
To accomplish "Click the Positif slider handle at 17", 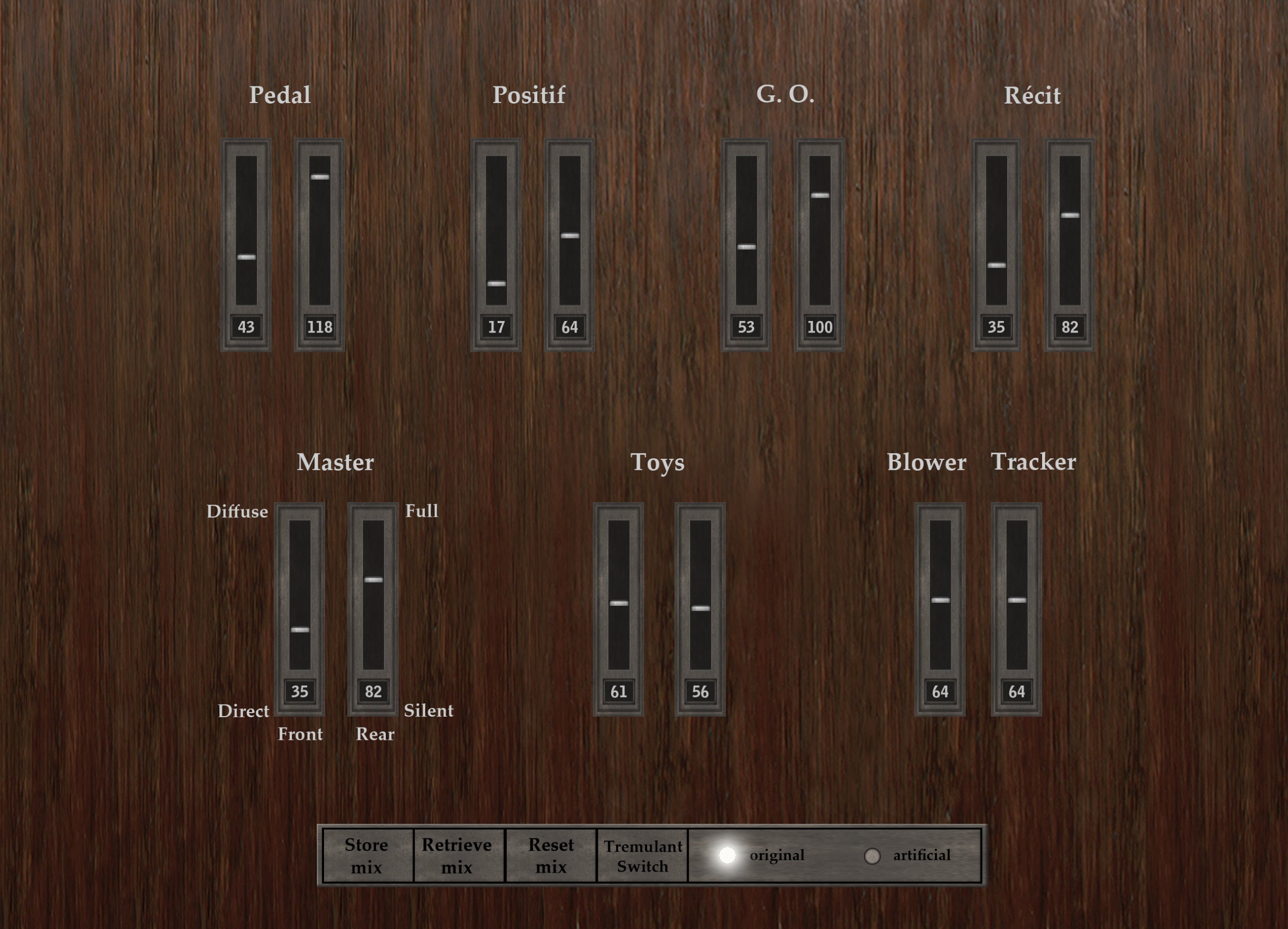I will point(496,284).
